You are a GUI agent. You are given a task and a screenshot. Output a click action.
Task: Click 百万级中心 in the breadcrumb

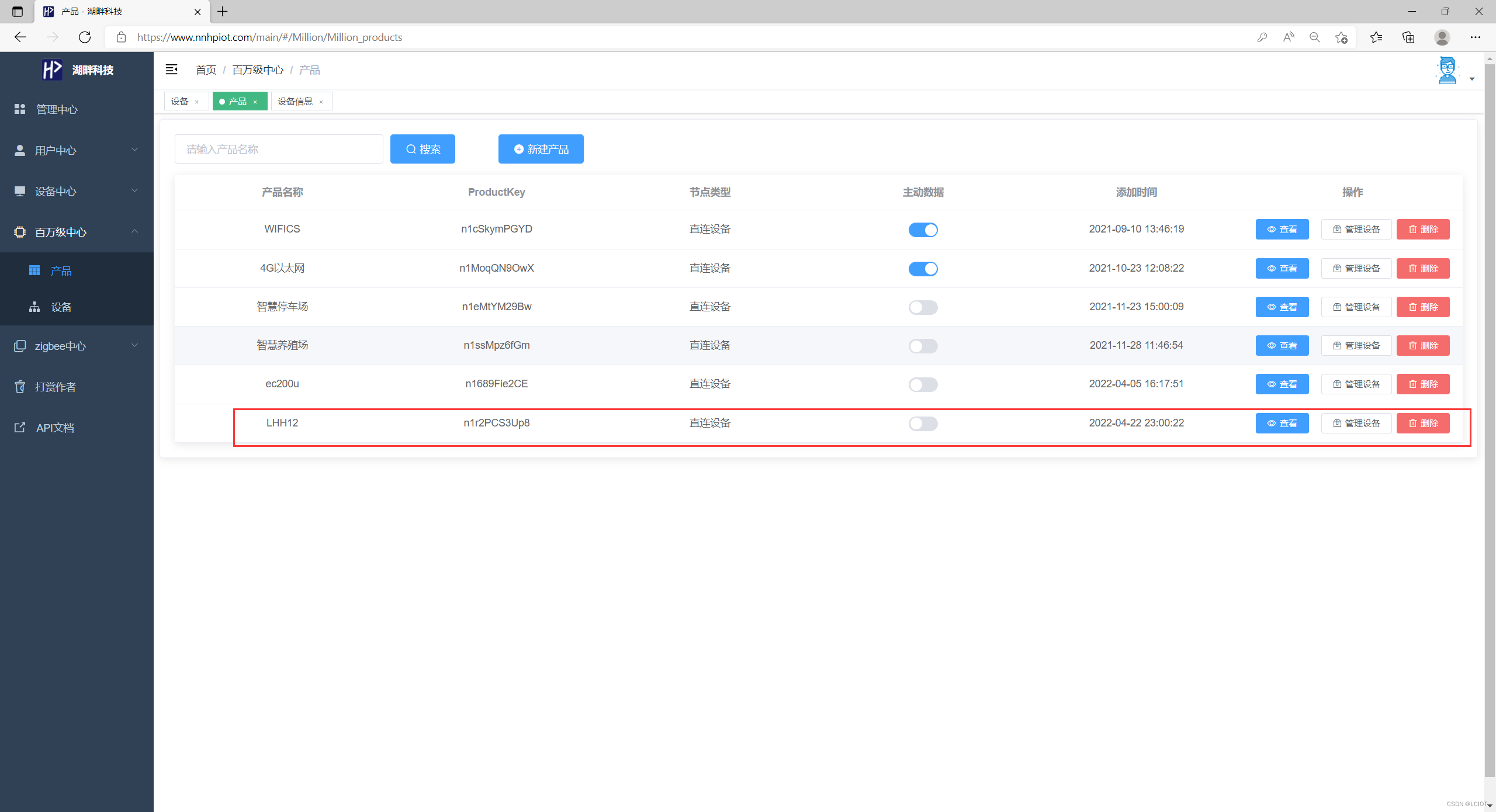coord(258,70)
